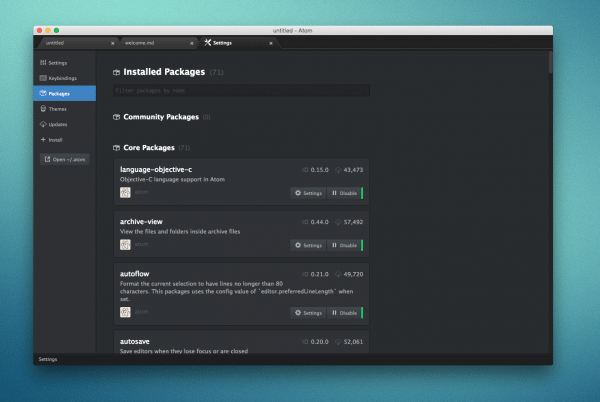
Task: Collapse the Installed Packages heading
Action: (x=163, y=72)
